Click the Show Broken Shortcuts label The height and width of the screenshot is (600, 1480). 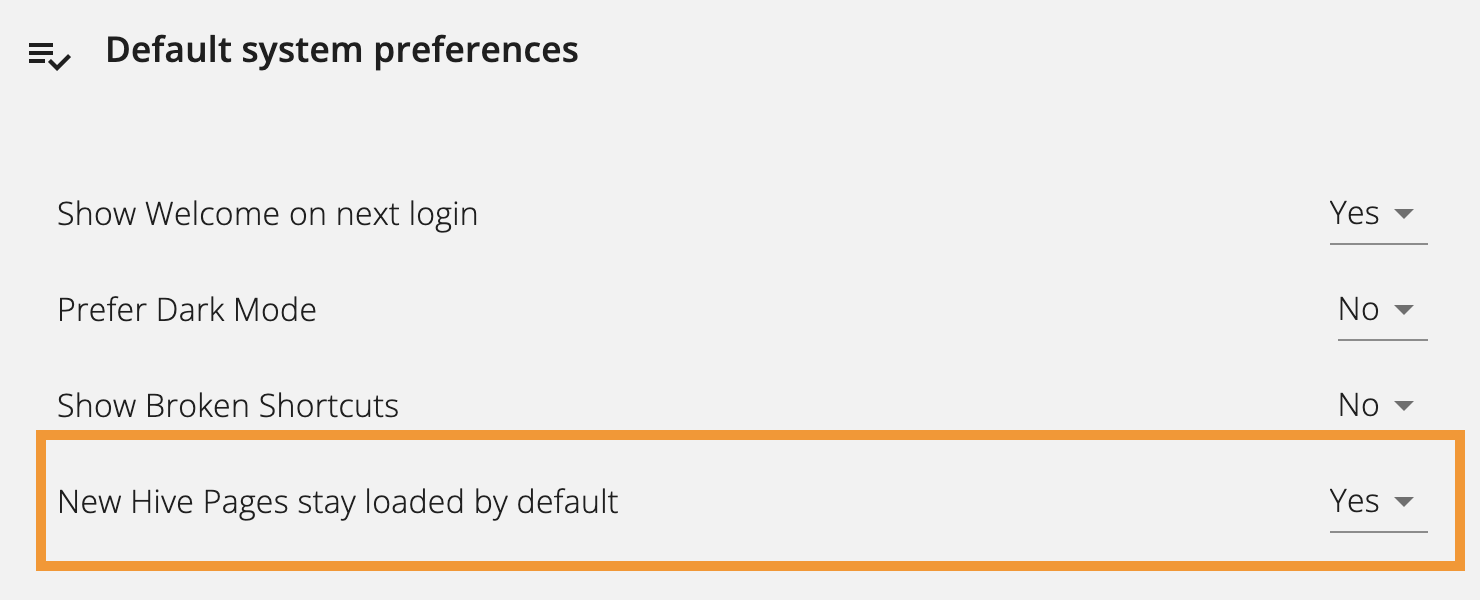pos(228,407)
